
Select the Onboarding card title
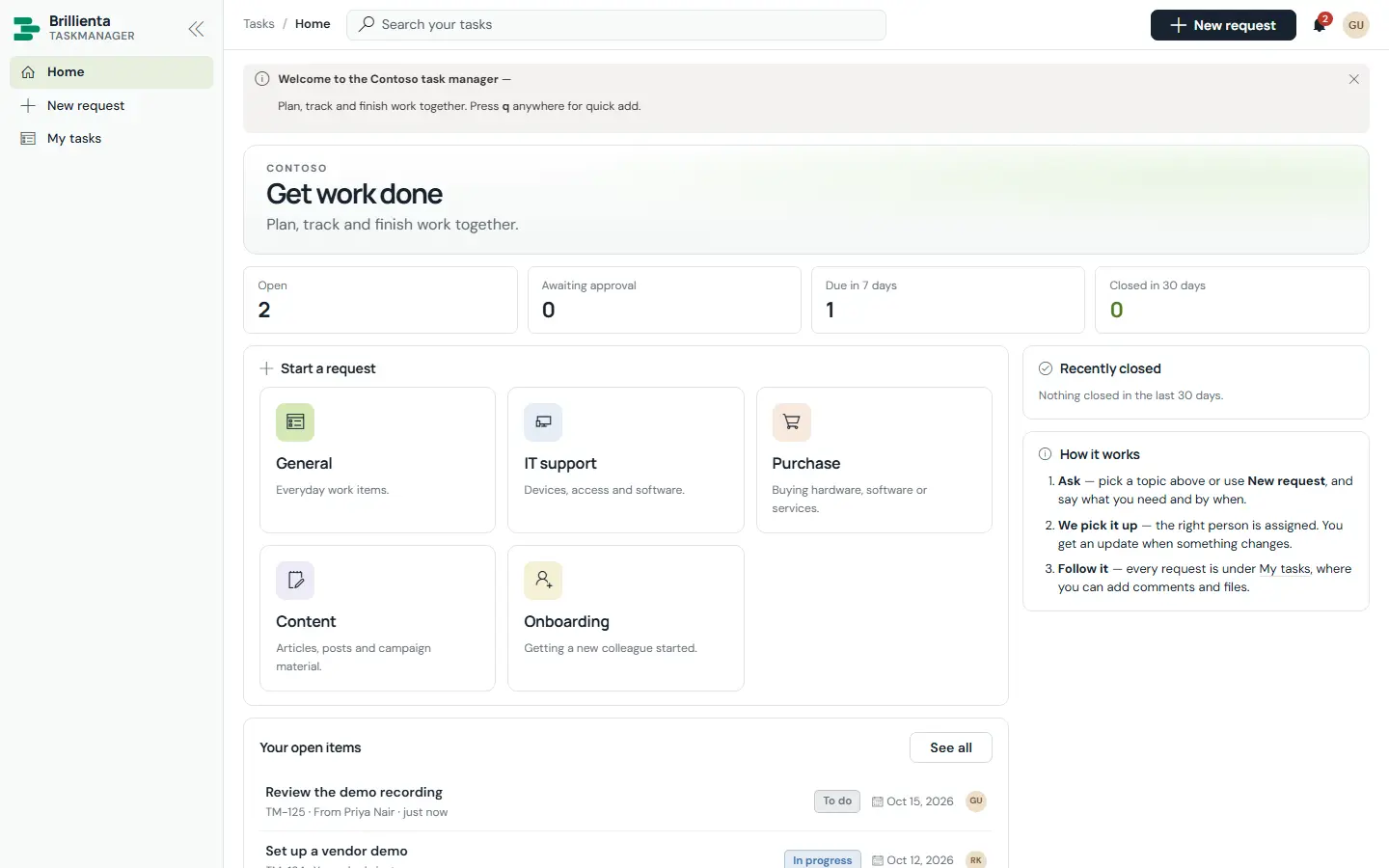click(567, 622)
